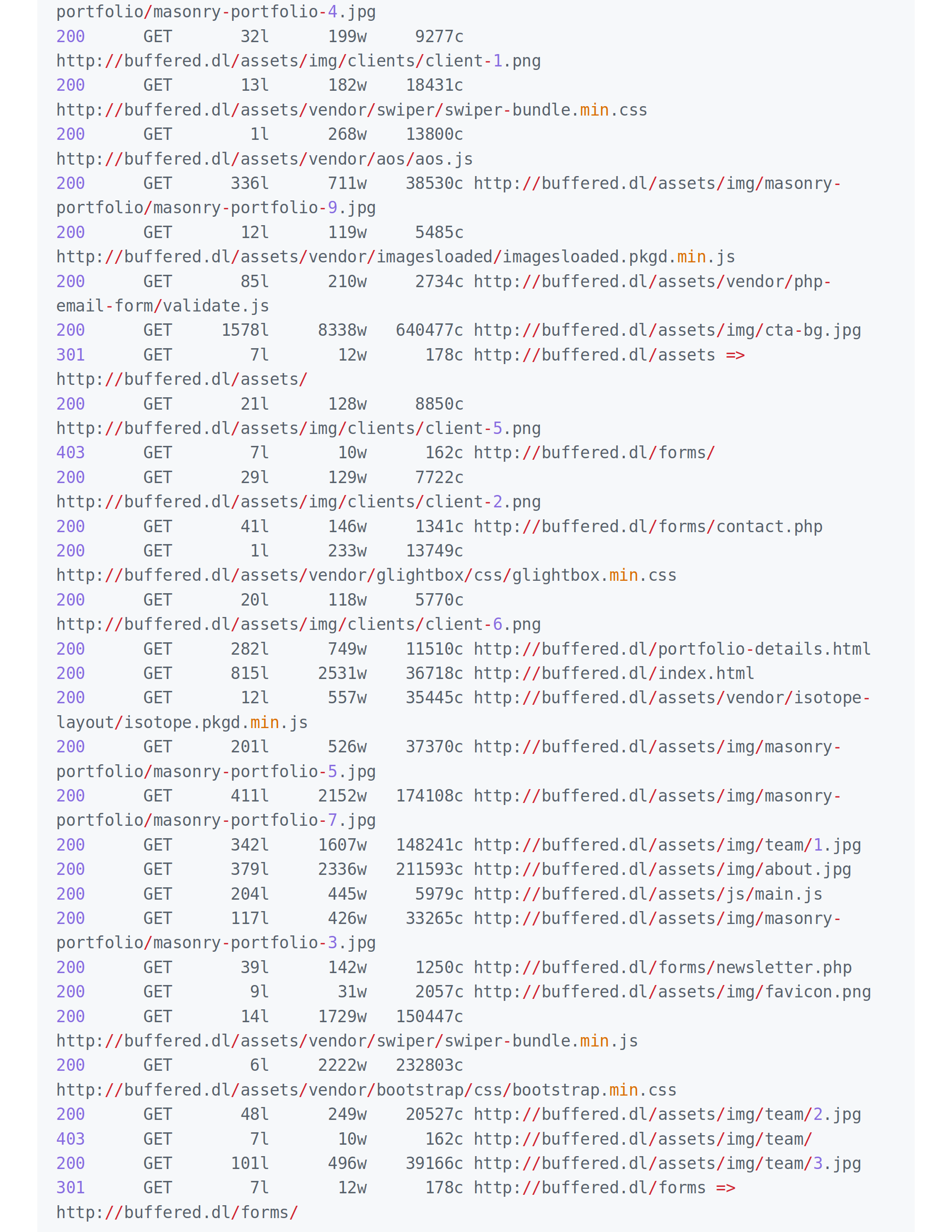952x1232 pixels.
Task: Click the masonry-portfolio-5.jpg filename line
Action: click(x=216, y=772)
